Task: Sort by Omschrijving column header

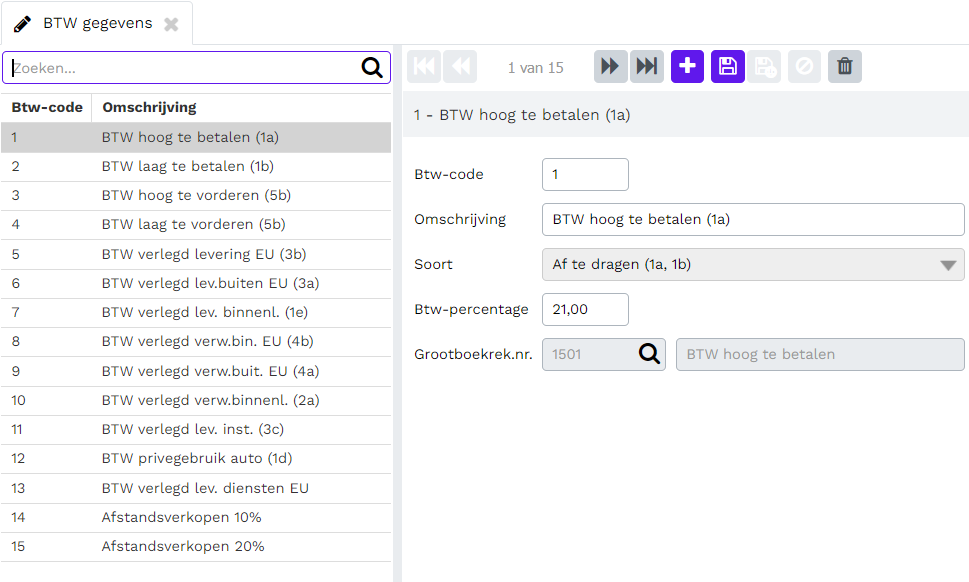Action: [150, 108]
